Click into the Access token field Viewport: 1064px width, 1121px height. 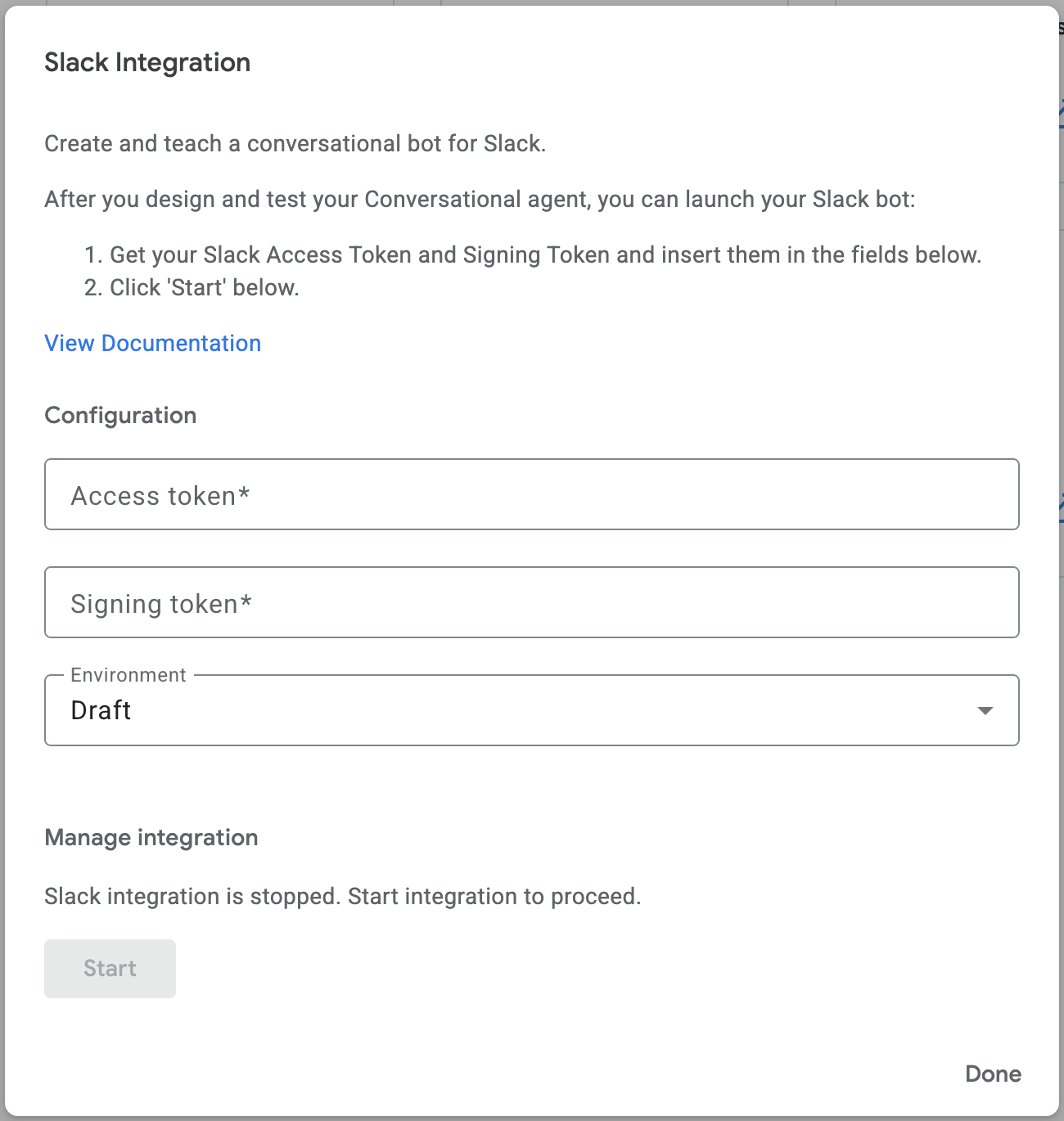pyautogui.click(x=530, y=495)
